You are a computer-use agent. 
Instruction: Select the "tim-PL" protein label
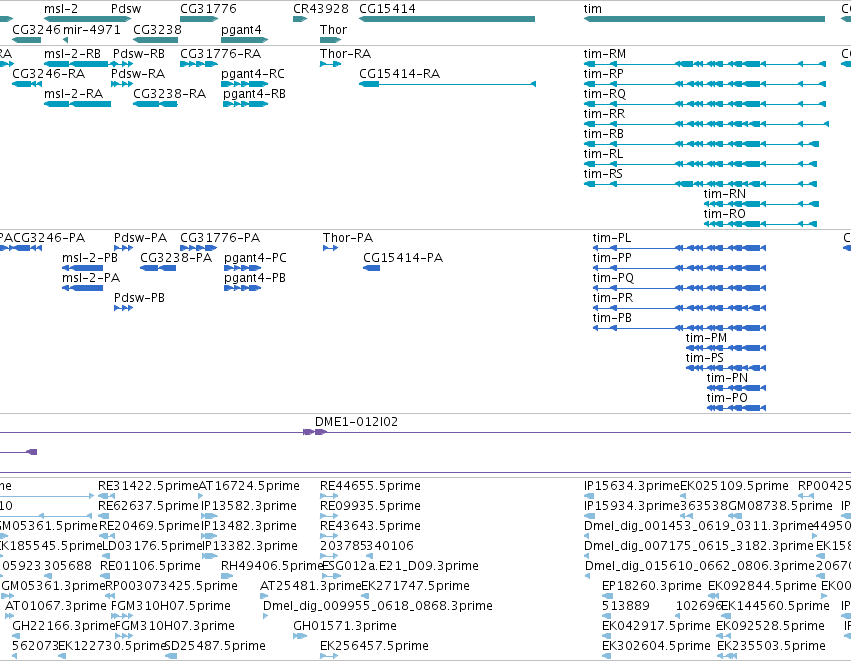point(612,238)
